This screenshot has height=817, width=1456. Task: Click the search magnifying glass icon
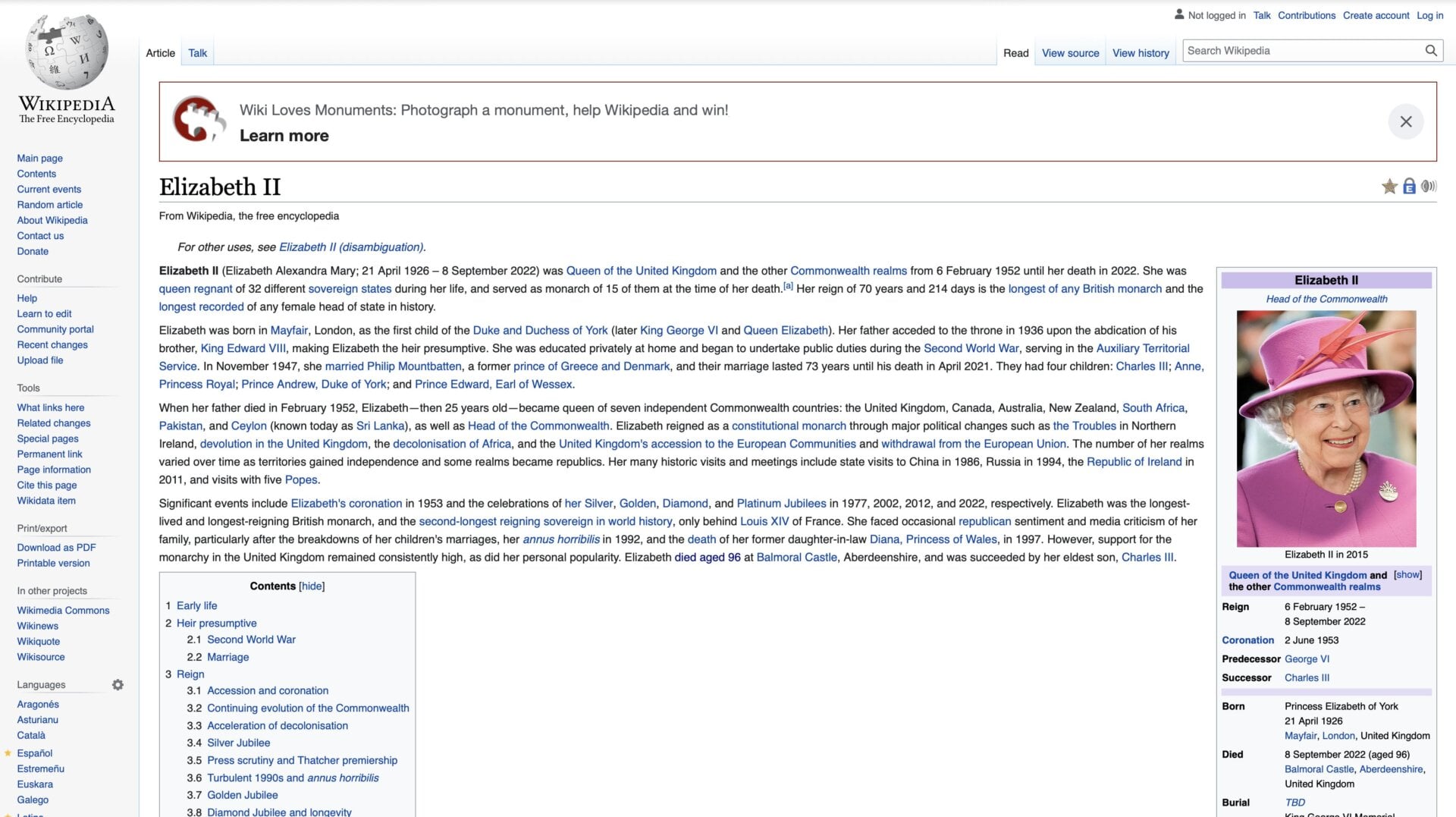[1431, 50]
